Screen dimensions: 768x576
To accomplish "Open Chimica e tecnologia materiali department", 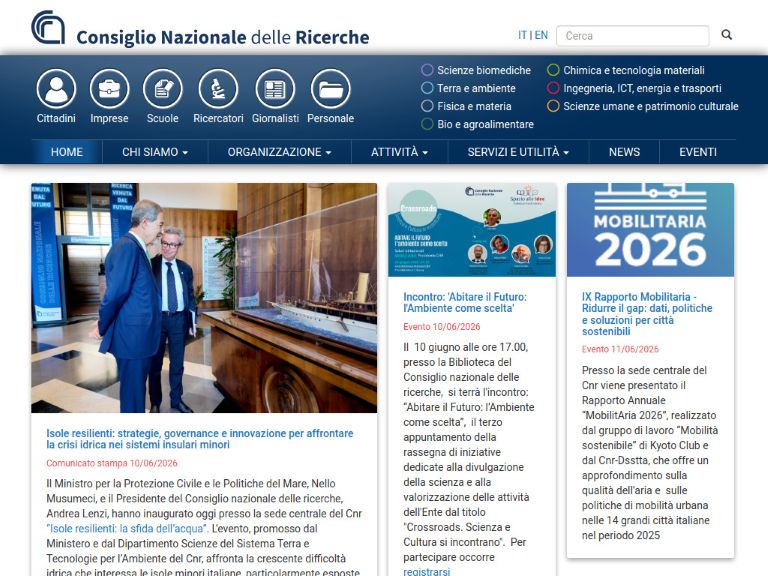I will coord(634,70).
